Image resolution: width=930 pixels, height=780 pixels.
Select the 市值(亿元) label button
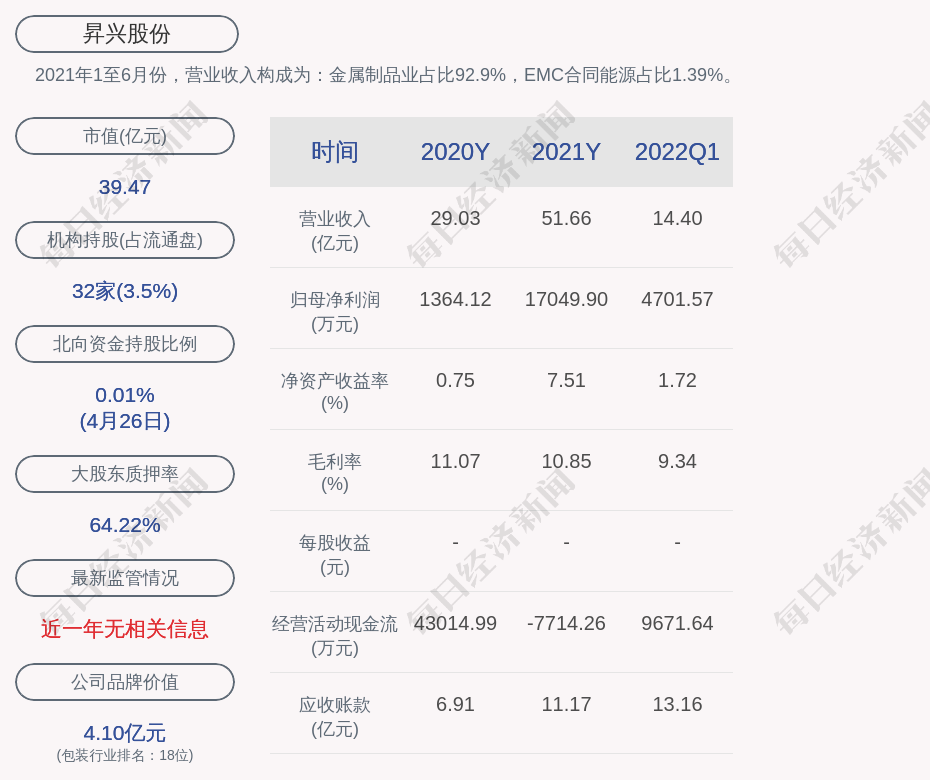click(125, 136)
